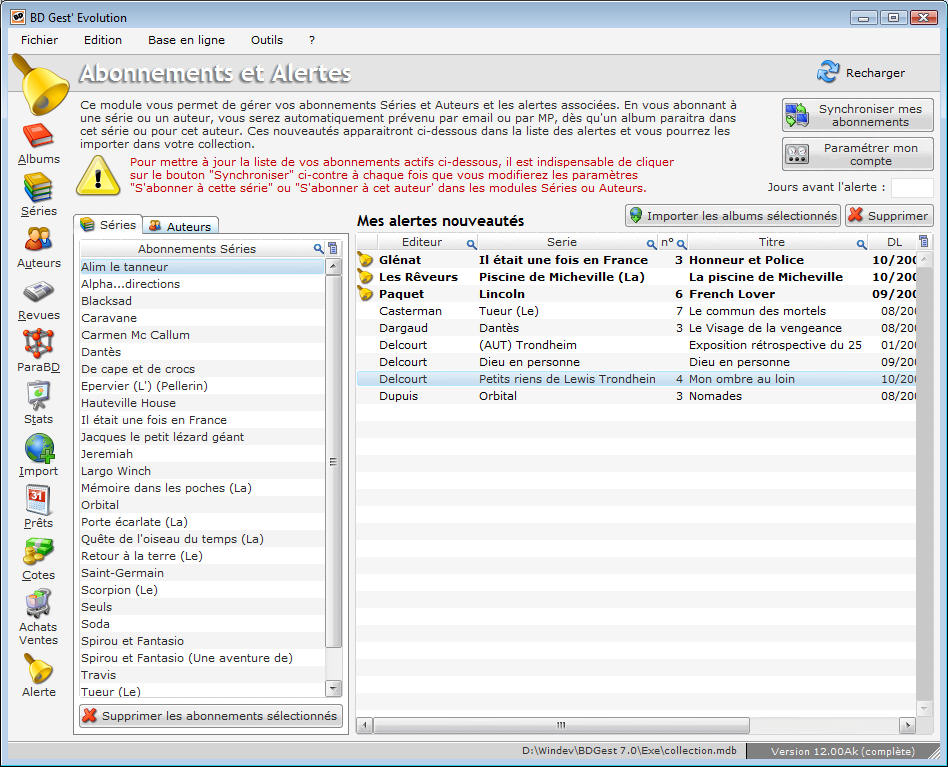
Task: Select Largo Winch in subscriptions list
Action: (x=116, y=471)
